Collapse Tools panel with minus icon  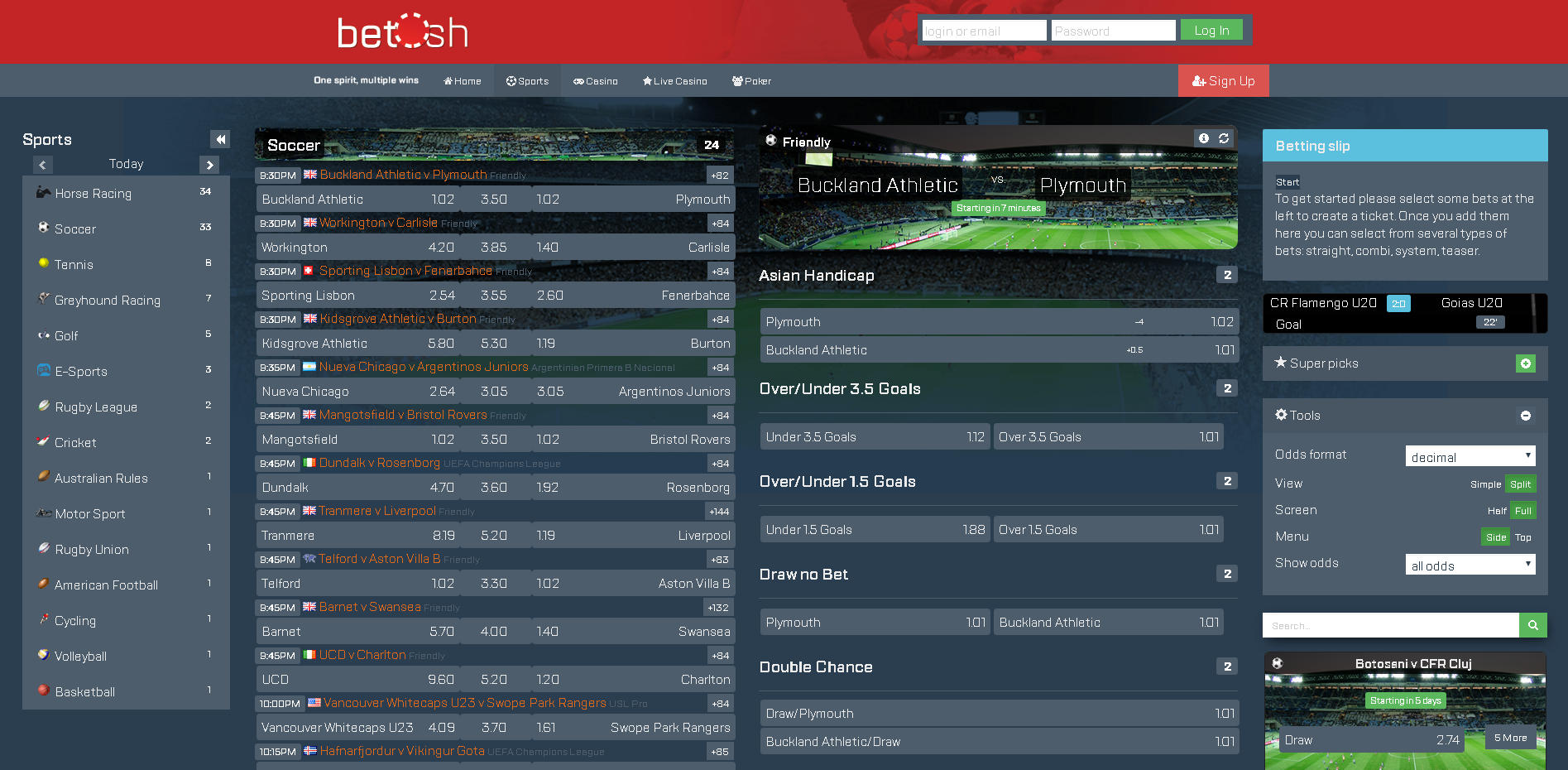pos(1525,416)
